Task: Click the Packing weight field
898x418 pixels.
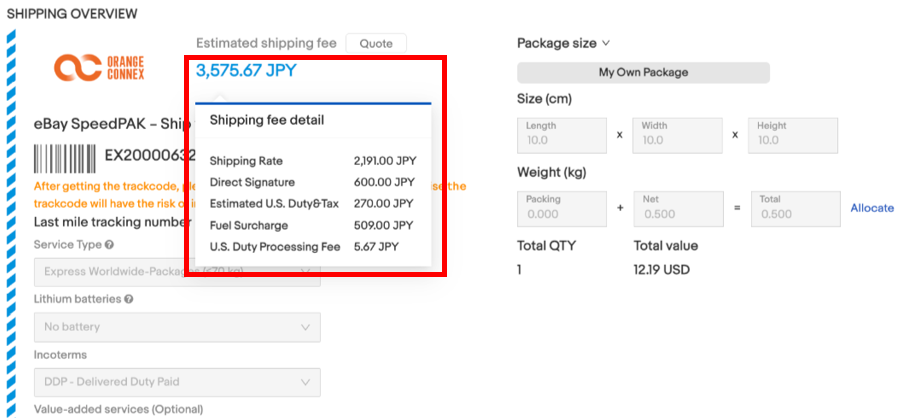Action: click(x=561, y=208)
